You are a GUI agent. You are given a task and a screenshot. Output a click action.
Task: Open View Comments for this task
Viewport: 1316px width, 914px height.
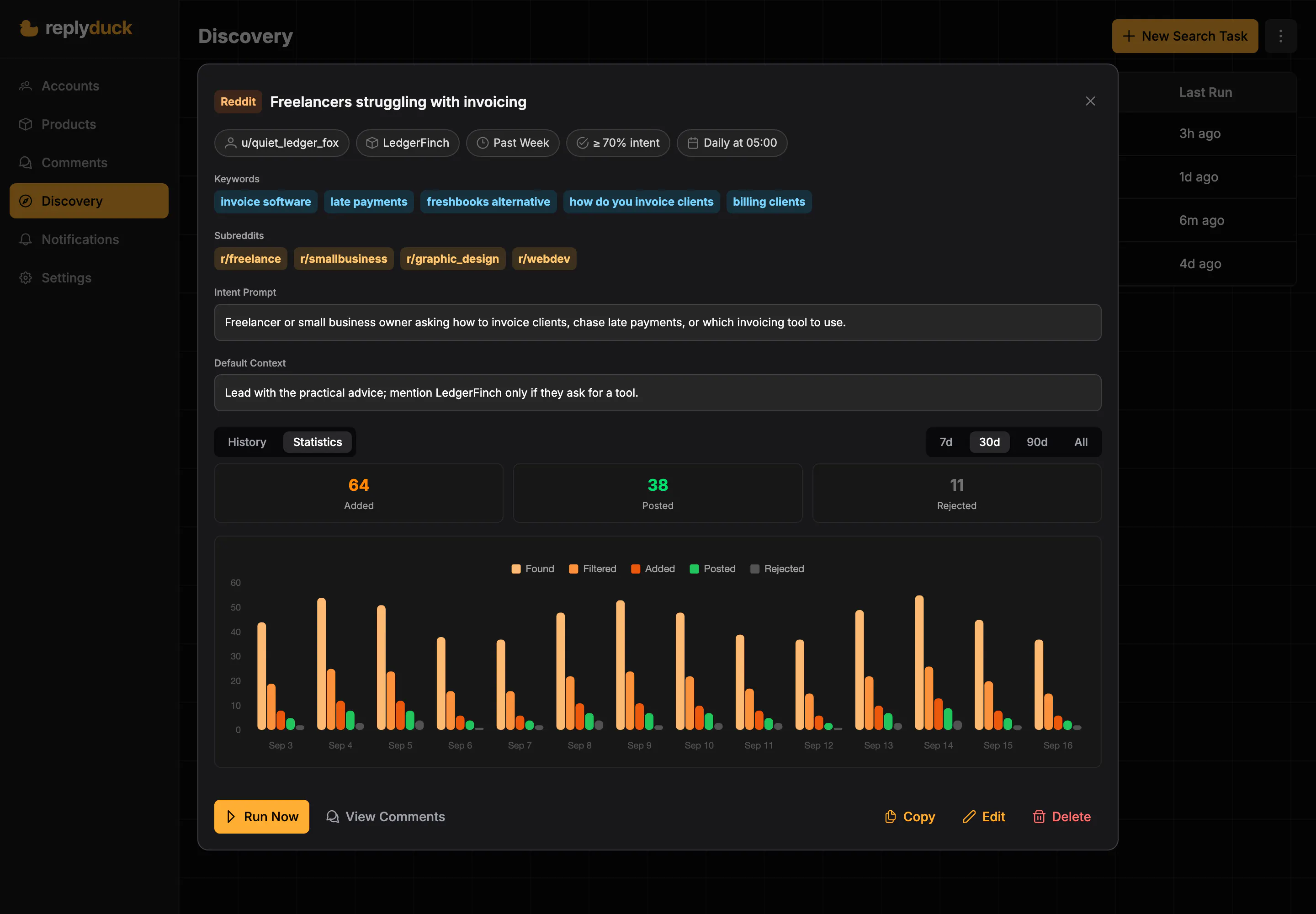click(x=385, y=817)
